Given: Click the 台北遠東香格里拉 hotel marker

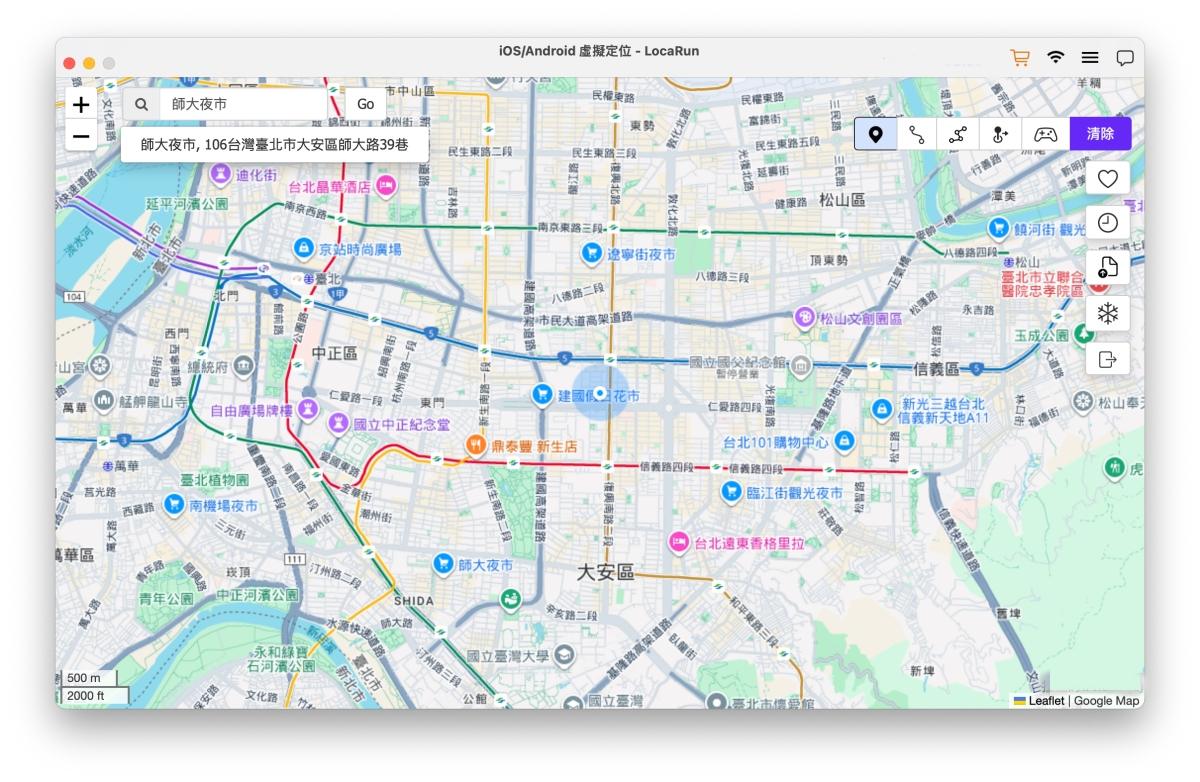Looking at the screenshot, I should (x=679, y=543).
